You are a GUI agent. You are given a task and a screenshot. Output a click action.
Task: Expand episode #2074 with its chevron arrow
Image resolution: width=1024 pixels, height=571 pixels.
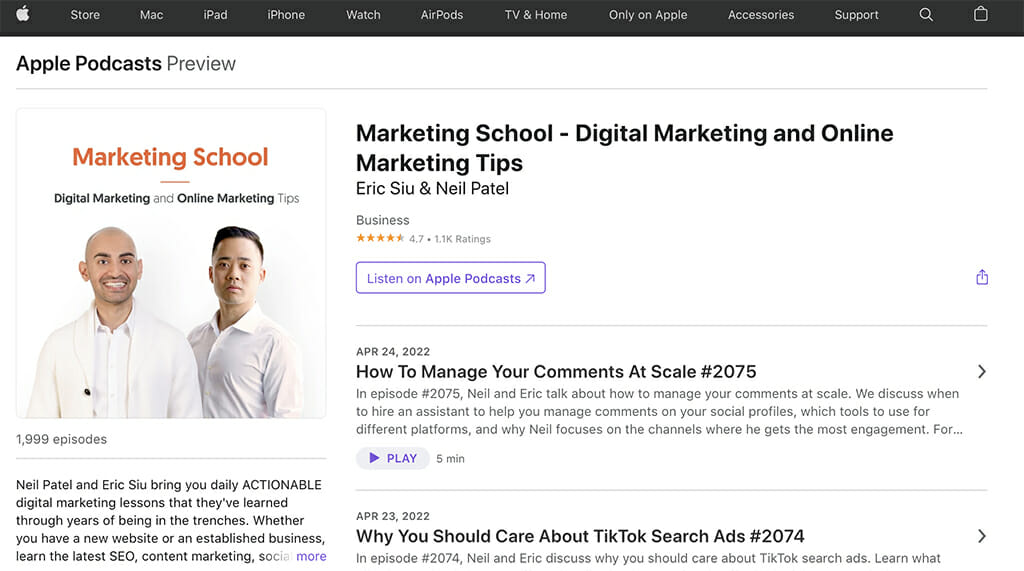point(982,536)
